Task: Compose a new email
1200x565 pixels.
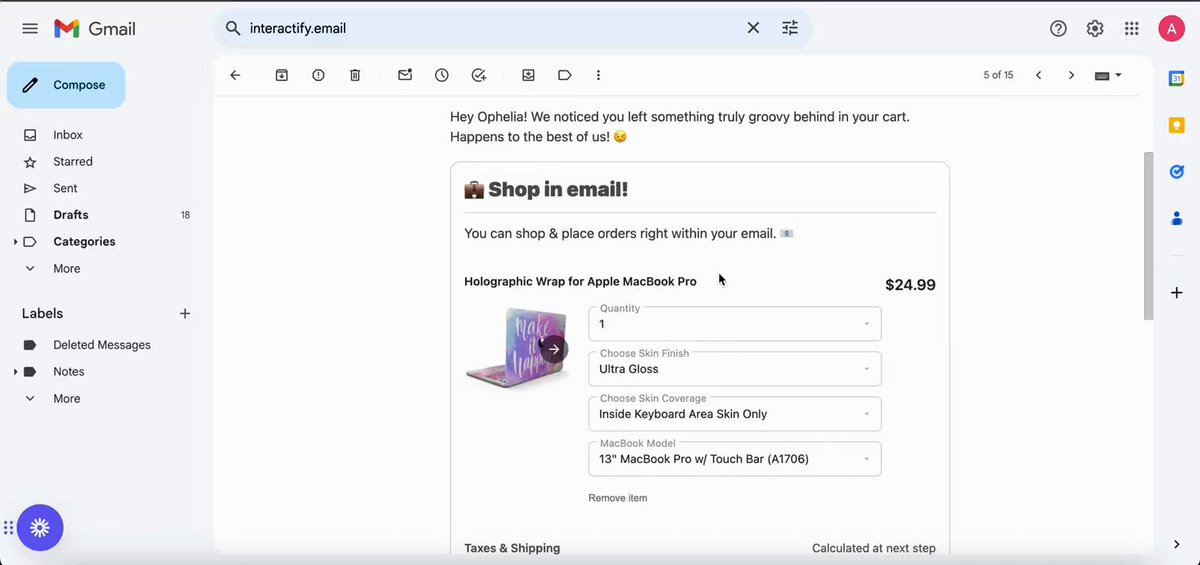Action: click(x=66, y=85)
